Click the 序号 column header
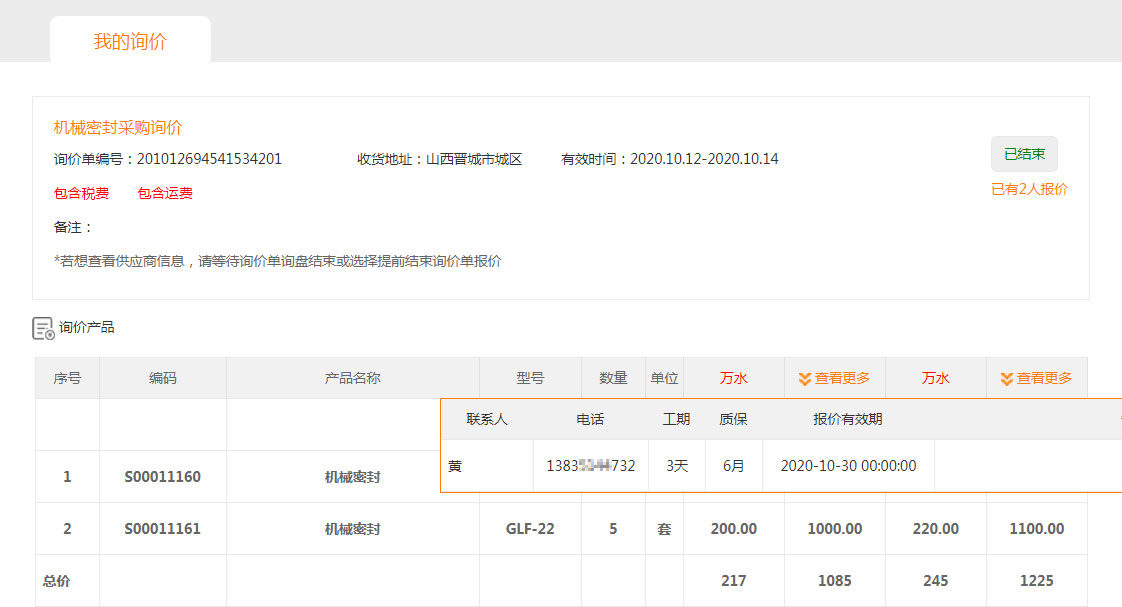Screen dimensions: 1122x607 pos(67,378)
